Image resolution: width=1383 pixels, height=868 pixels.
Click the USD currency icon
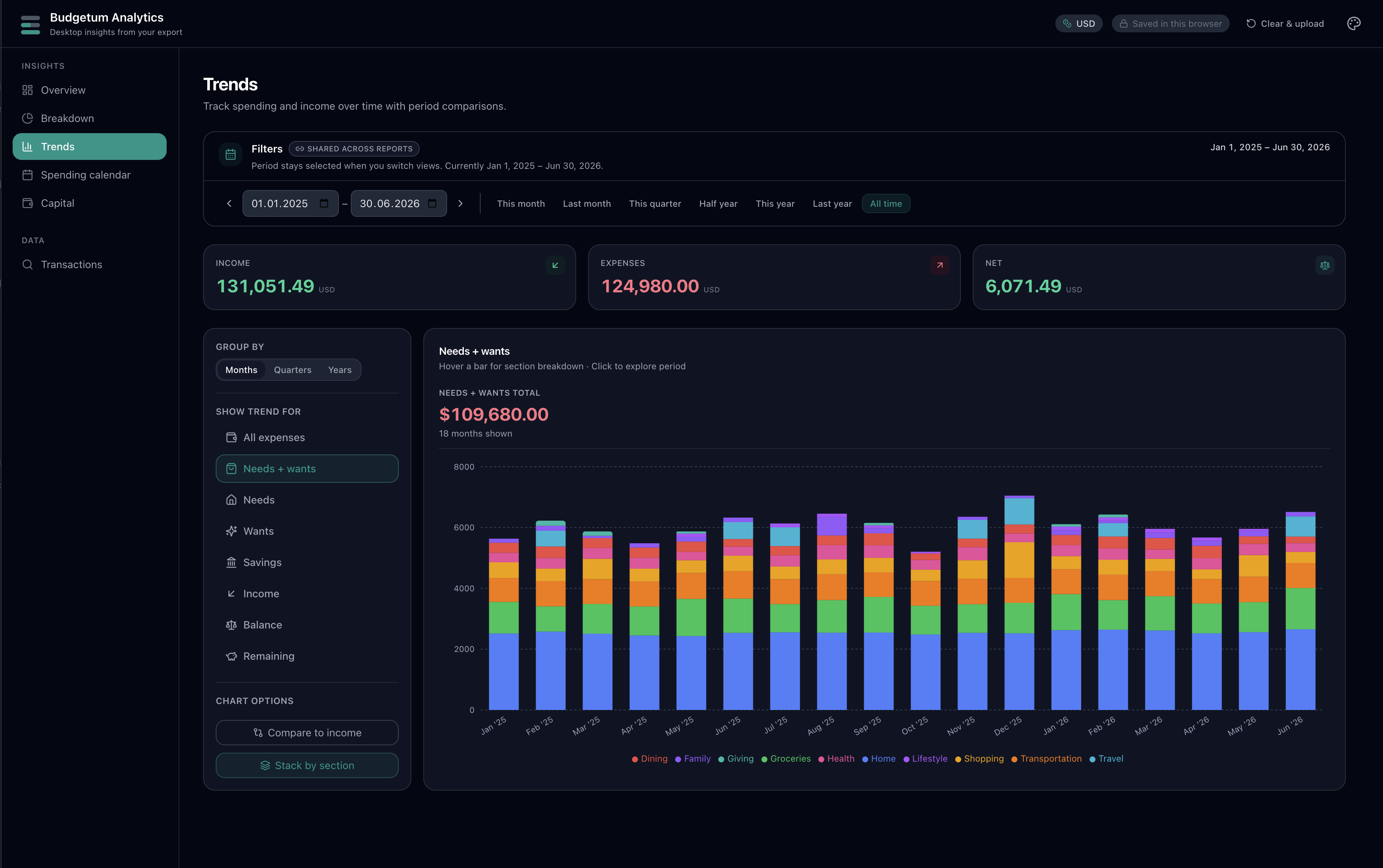1067,23
